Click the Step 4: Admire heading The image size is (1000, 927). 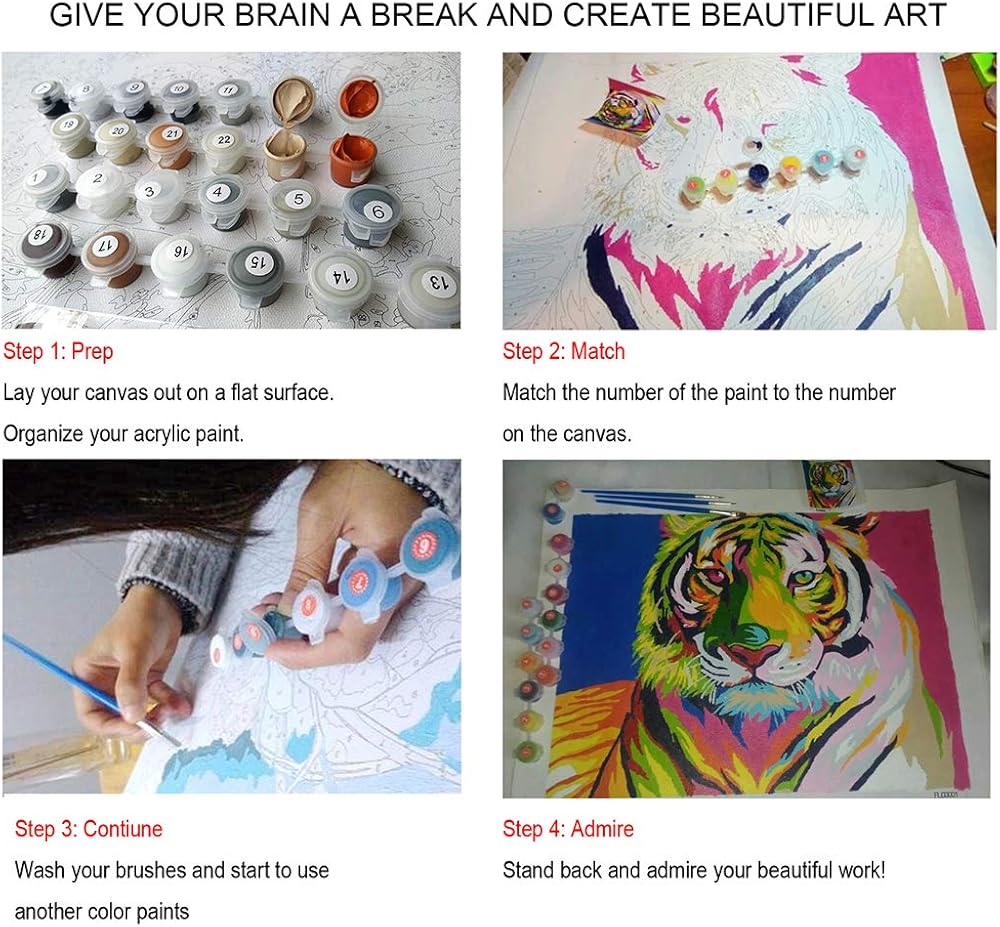tap(568, 829)
